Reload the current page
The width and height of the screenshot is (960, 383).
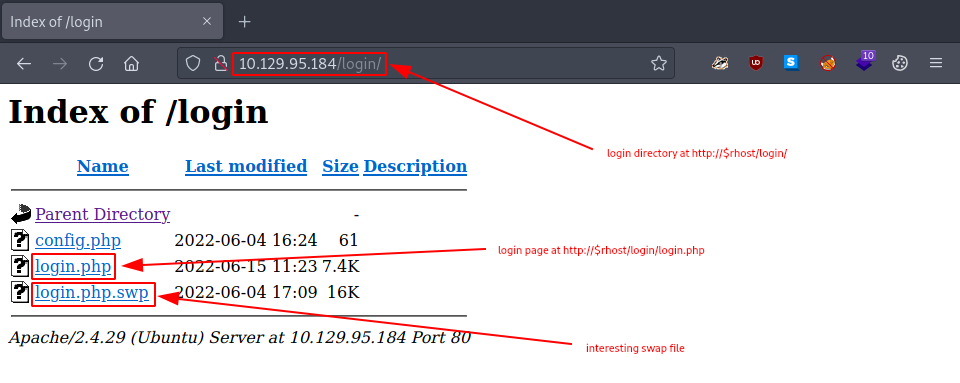(x=96, y=64)
